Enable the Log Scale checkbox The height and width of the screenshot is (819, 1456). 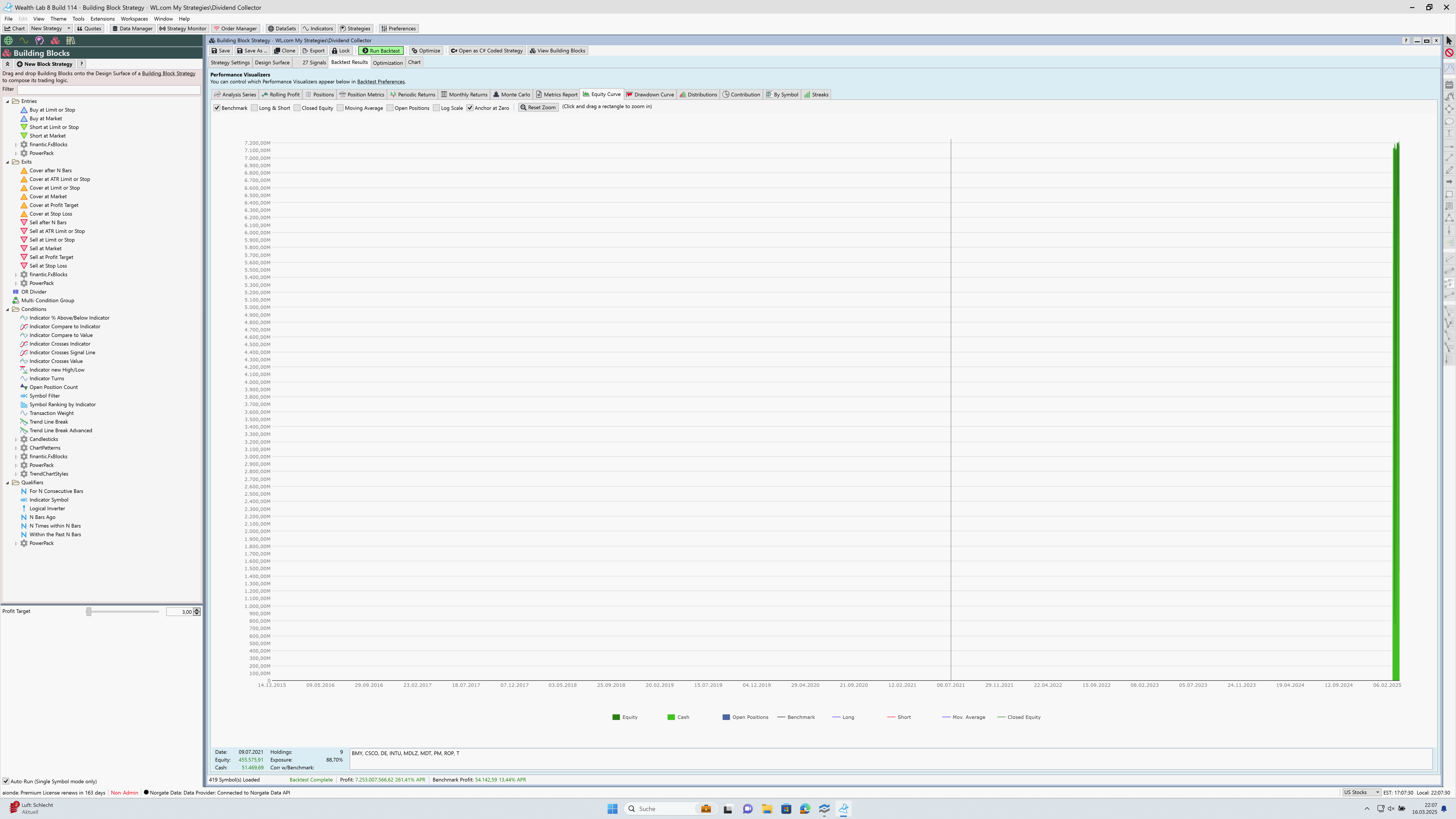click(x=436, y=108)
